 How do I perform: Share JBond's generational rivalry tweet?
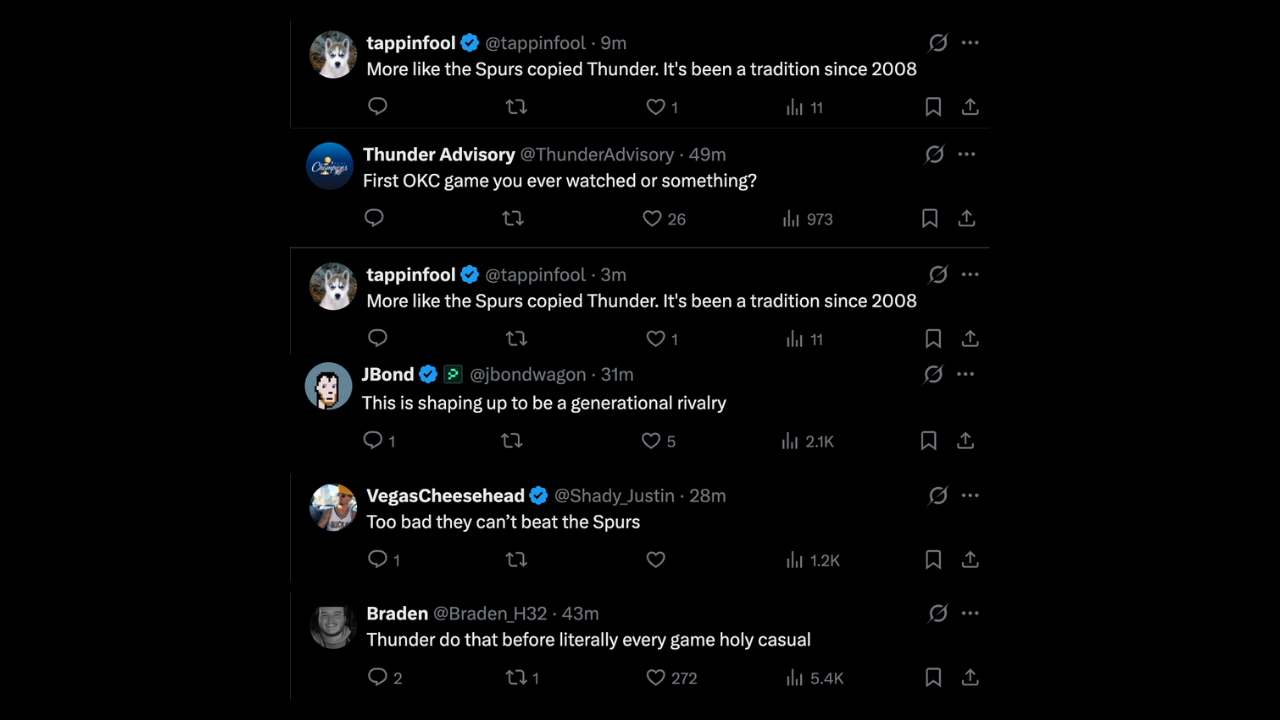click(x=966, y=440)
